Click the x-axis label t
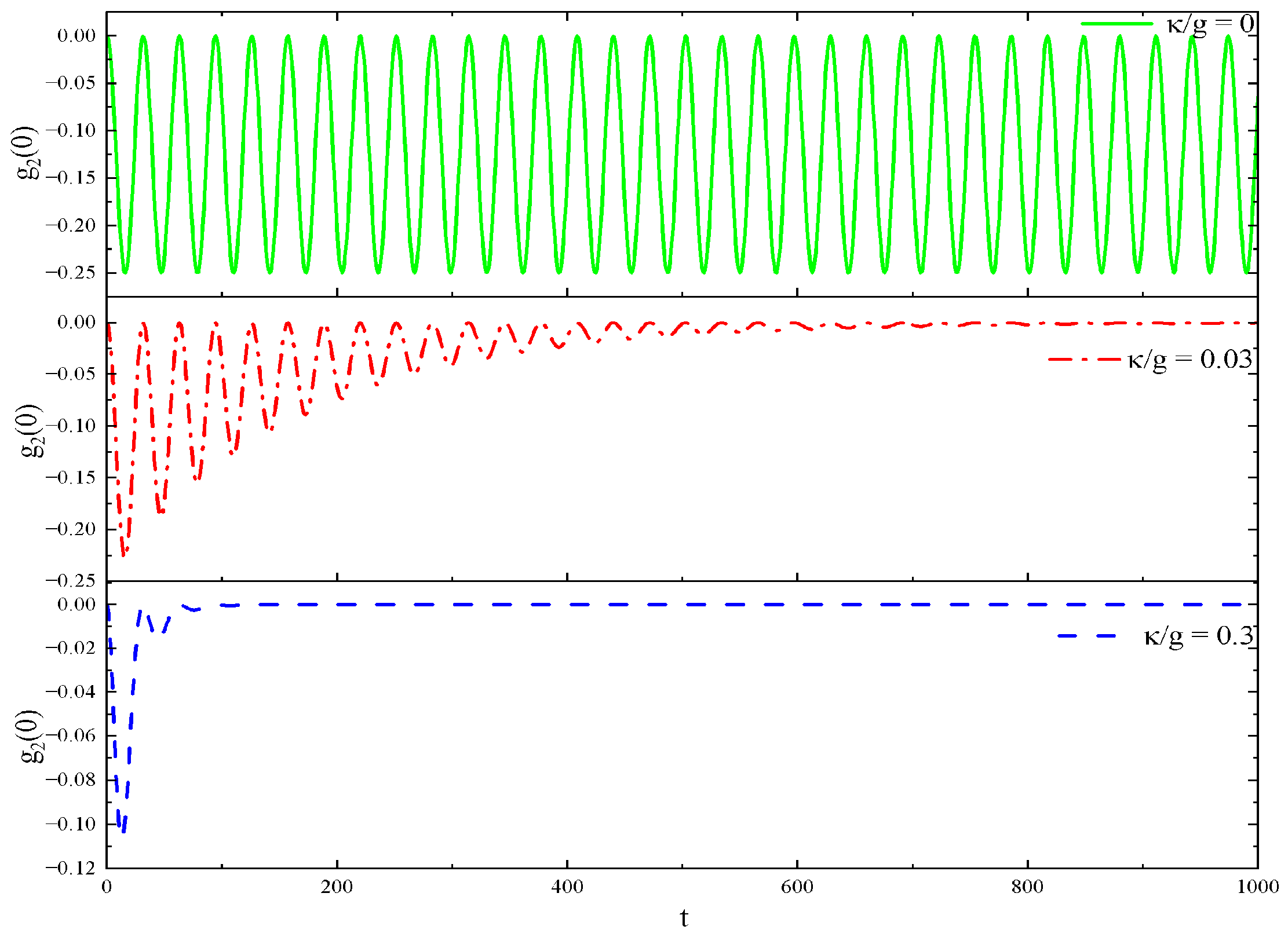This screenshot has width=1288, height=937. [x=684, y=918]
